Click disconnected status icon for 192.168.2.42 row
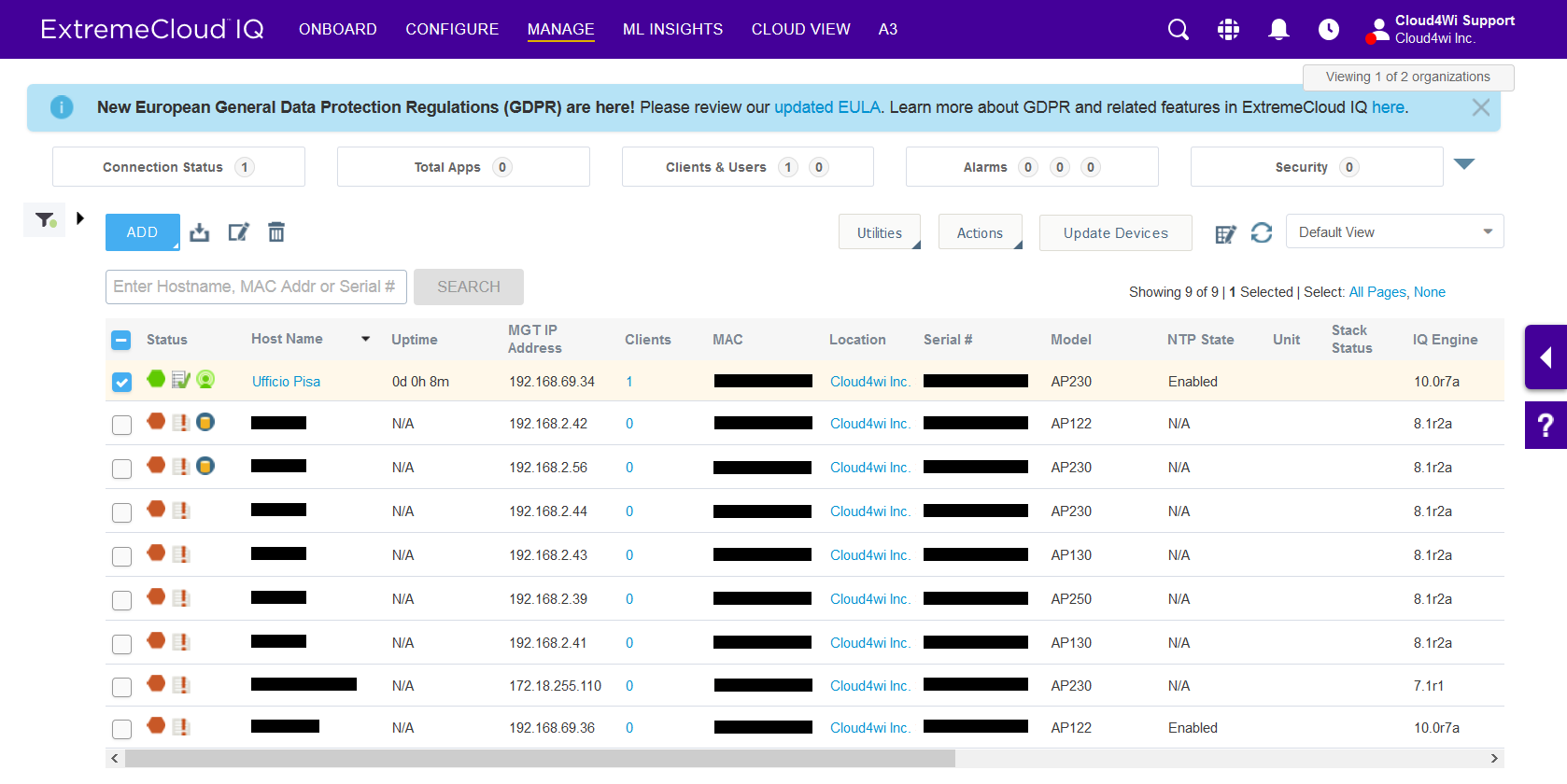1567x784 pixels. [x=156, y=422]
